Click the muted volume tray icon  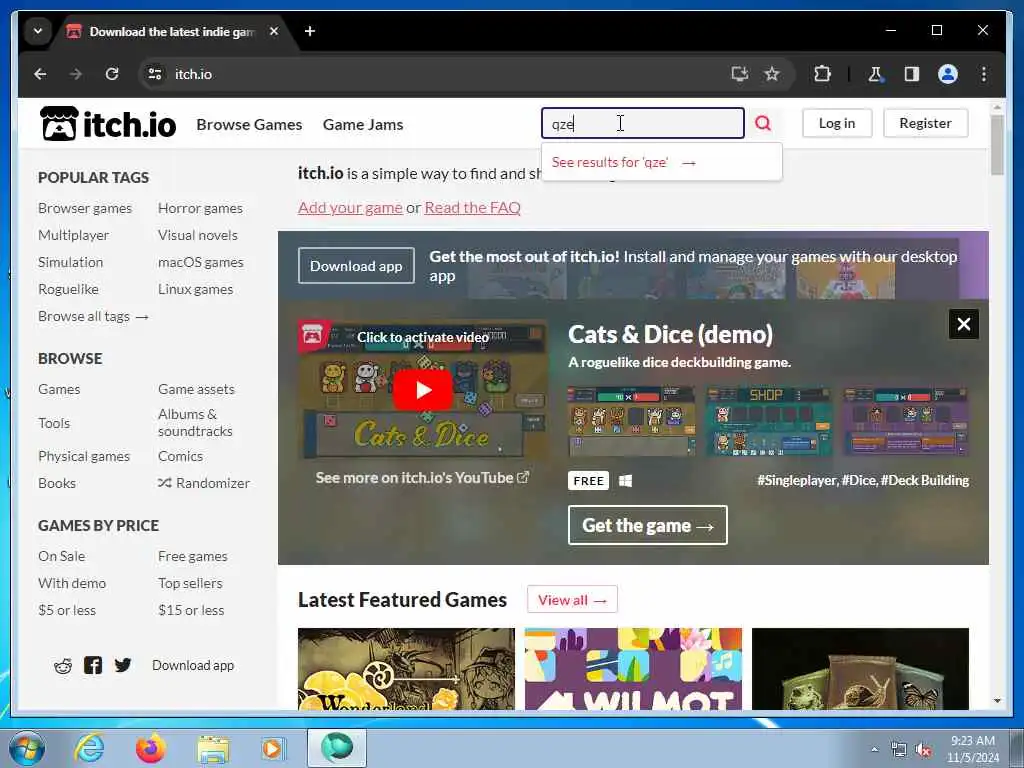(x=923, y=750)
